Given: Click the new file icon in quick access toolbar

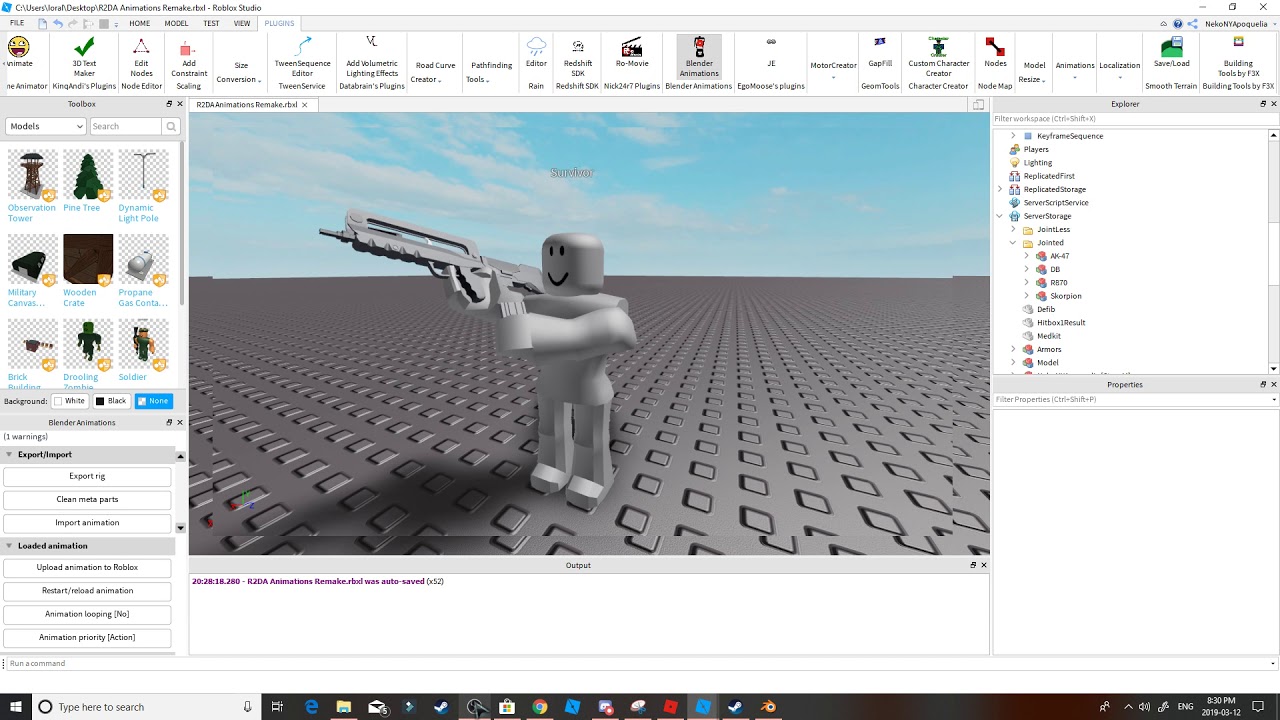Looking at the screenshot, I should [x=40, y=23].
